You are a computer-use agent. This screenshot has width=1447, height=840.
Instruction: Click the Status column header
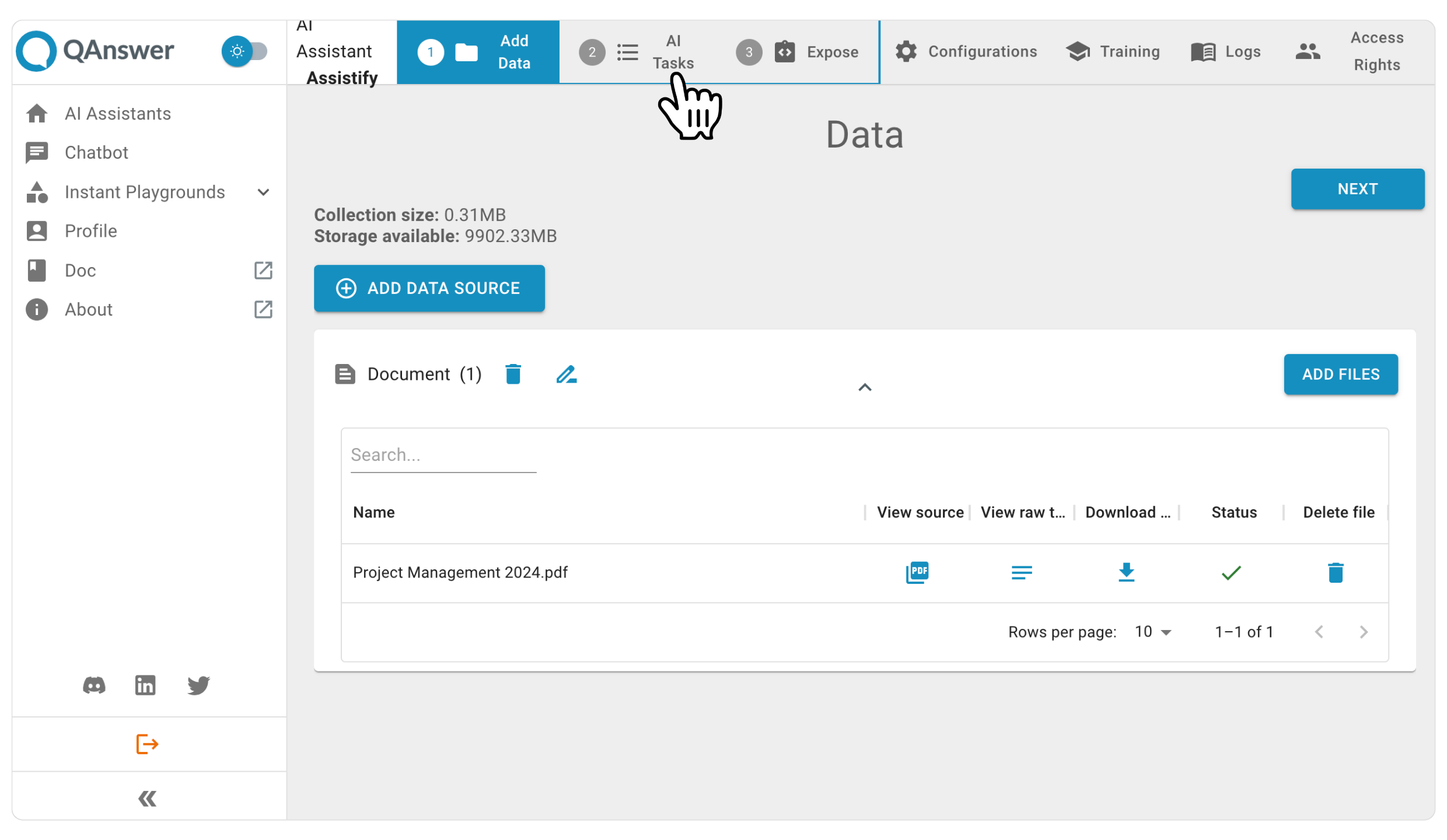pos(1233,512)
